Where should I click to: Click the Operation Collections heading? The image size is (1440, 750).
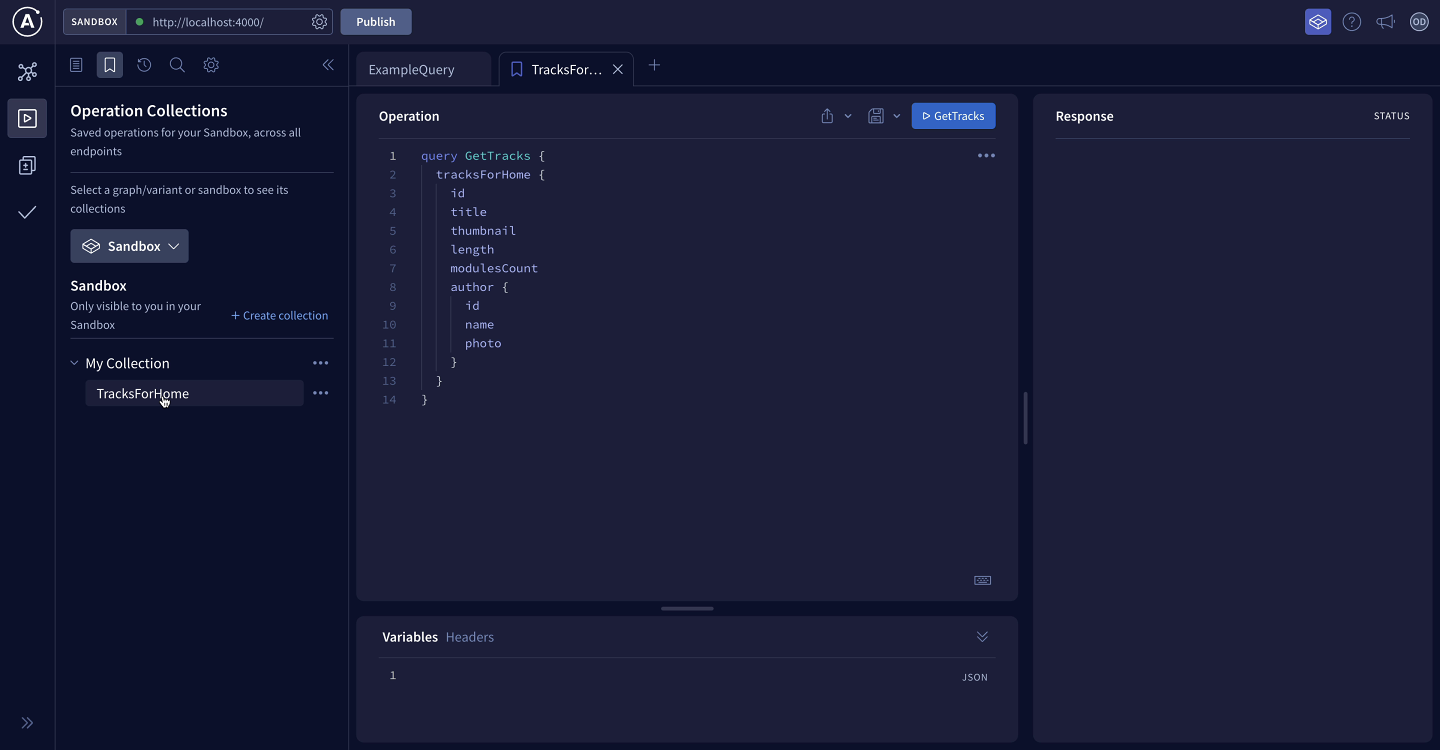pyautogui.click(x=149, y=111)
